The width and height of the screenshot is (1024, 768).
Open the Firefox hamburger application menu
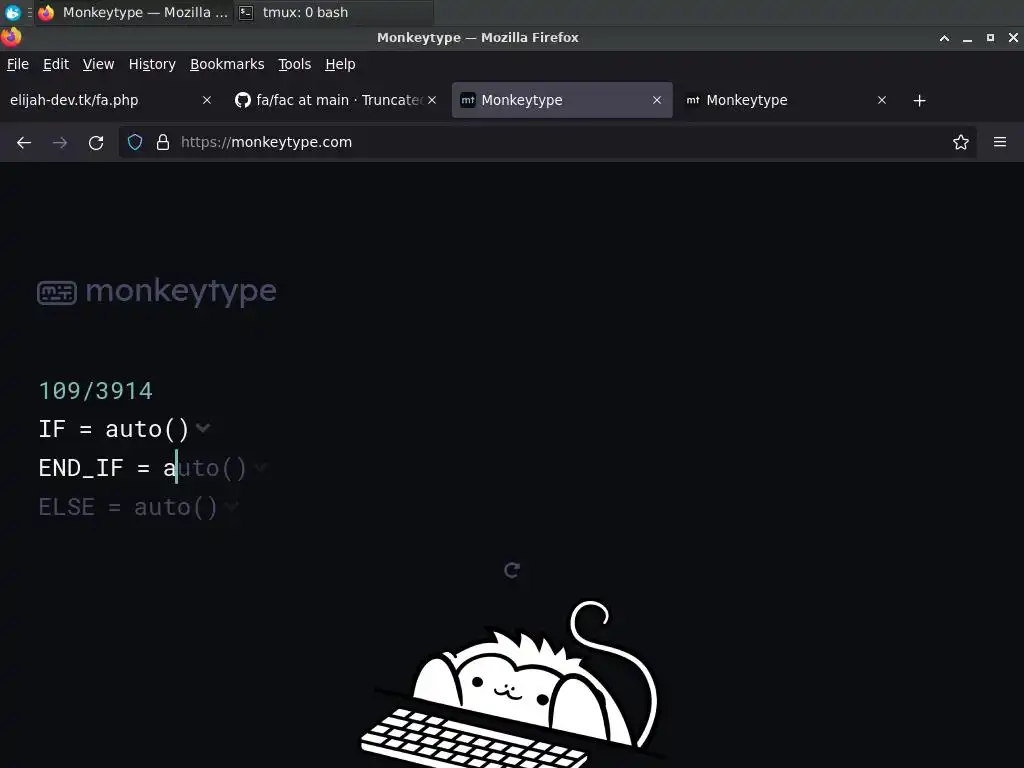point(1000,142)
